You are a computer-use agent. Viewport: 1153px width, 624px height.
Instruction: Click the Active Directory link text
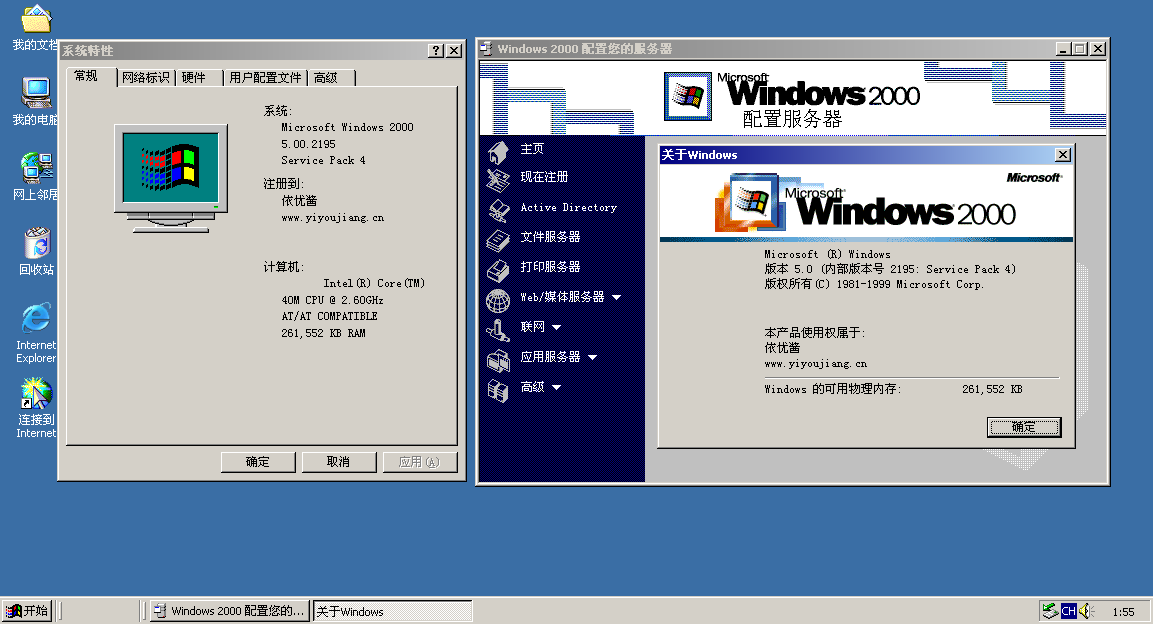pyautogui.click(x=568, y=207)
